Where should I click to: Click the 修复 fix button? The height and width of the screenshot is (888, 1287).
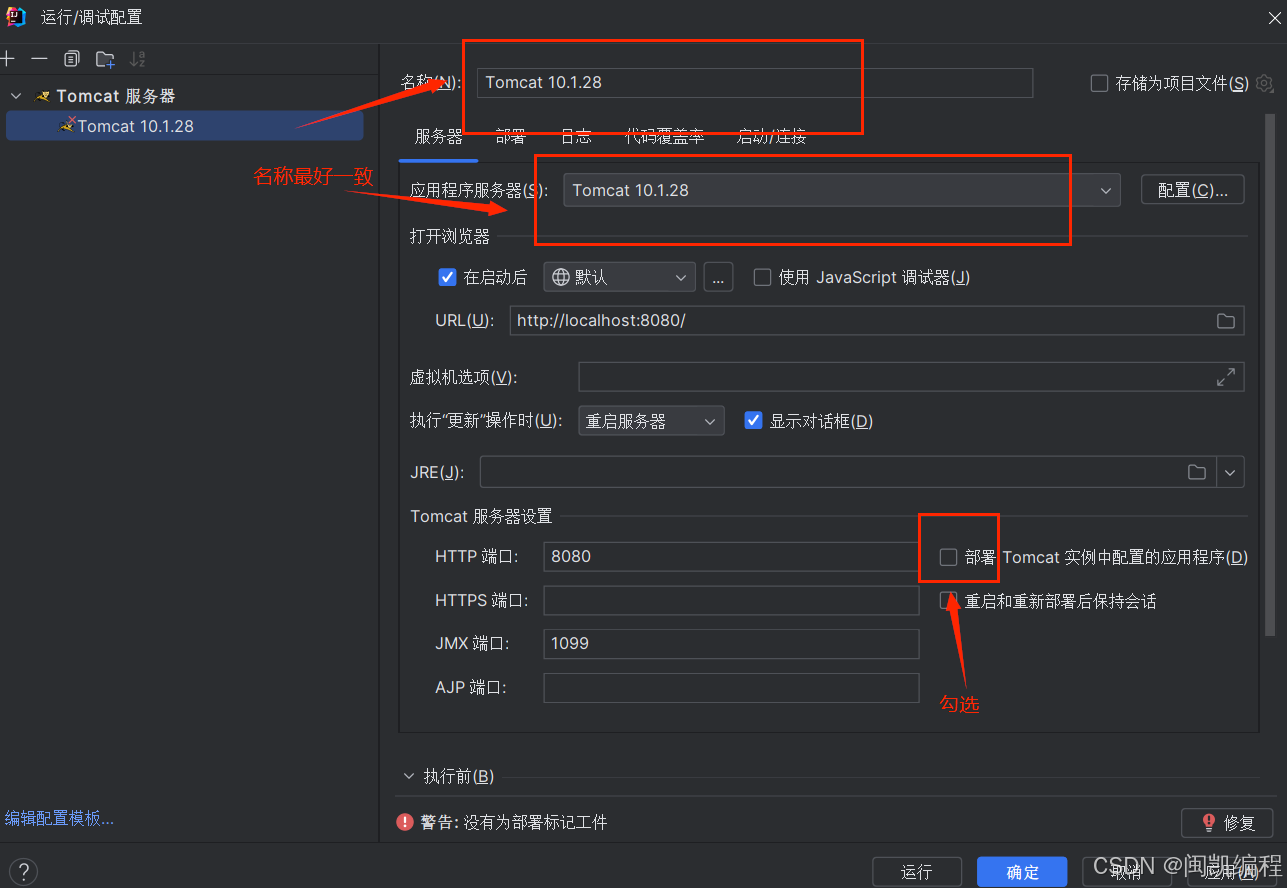pos(1227,822)
